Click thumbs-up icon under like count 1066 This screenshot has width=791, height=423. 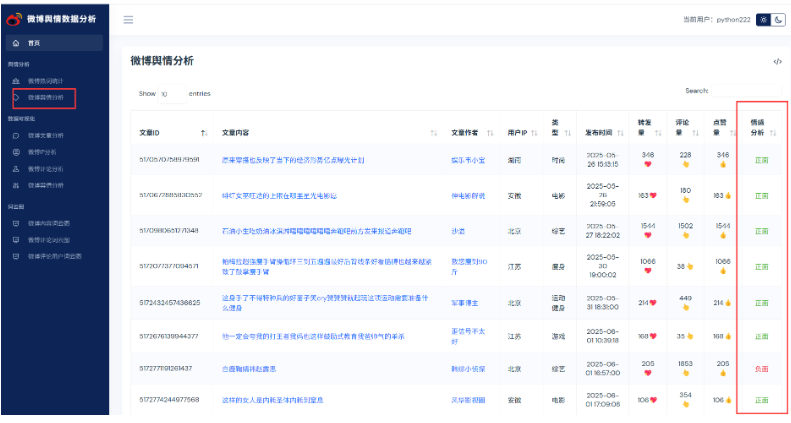[x=723, y=271]
